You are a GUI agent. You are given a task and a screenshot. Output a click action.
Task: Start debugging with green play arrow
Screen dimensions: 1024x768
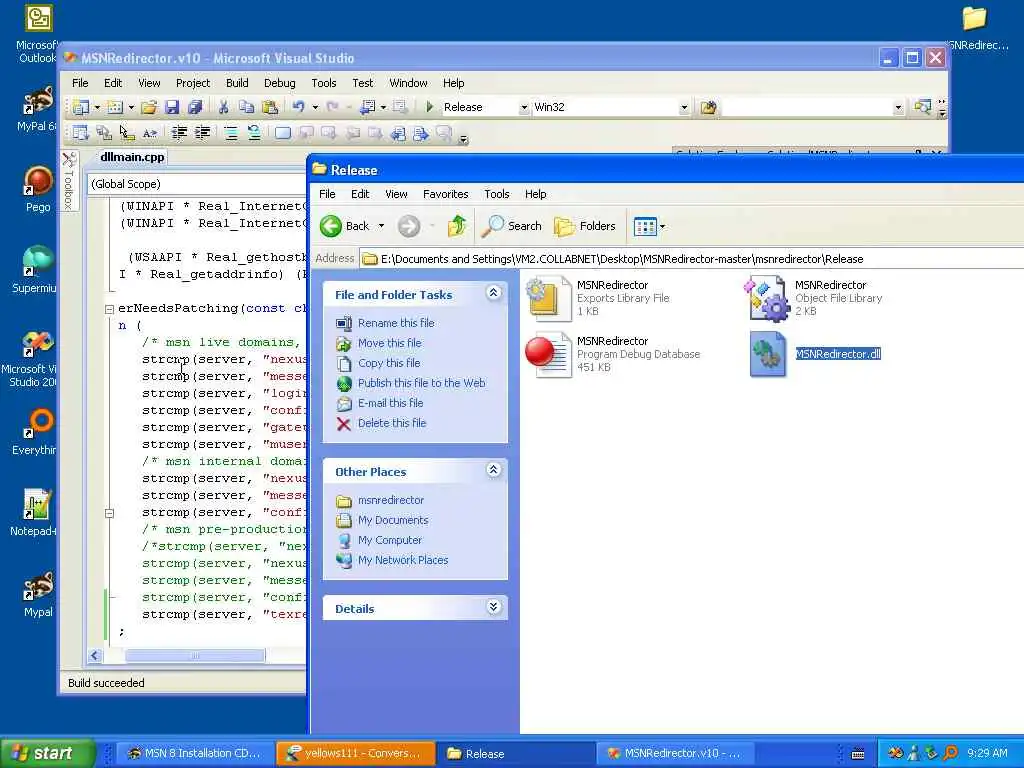(430, 106)
